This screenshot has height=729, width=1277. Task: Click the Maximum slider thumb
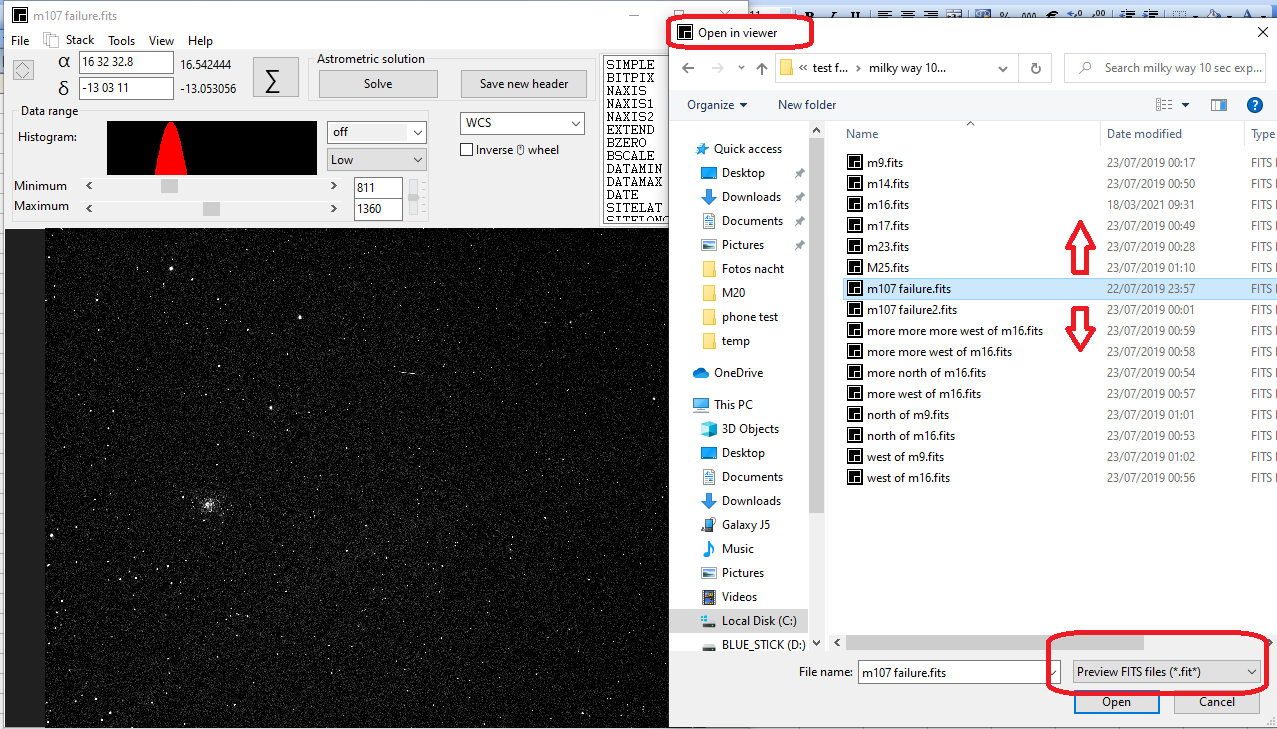[211, 208]
